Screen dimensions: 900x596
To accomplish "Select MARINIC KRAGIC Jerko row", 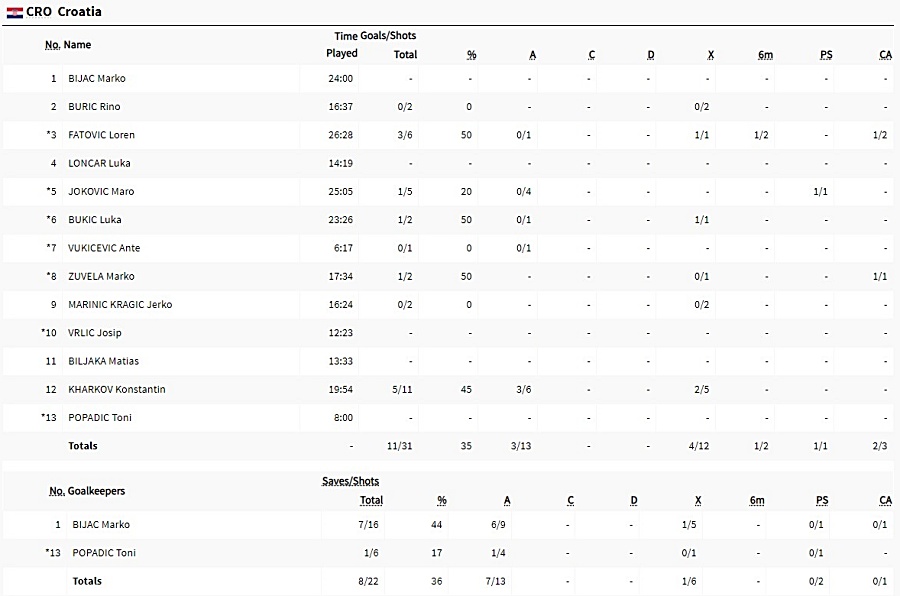I will [450, 304].
